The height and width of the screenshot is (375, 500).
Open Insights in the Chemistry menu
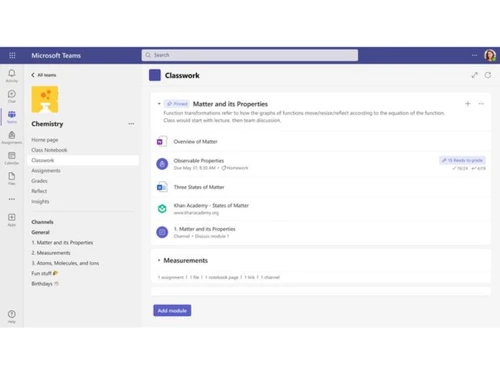(x=40, y=201)
